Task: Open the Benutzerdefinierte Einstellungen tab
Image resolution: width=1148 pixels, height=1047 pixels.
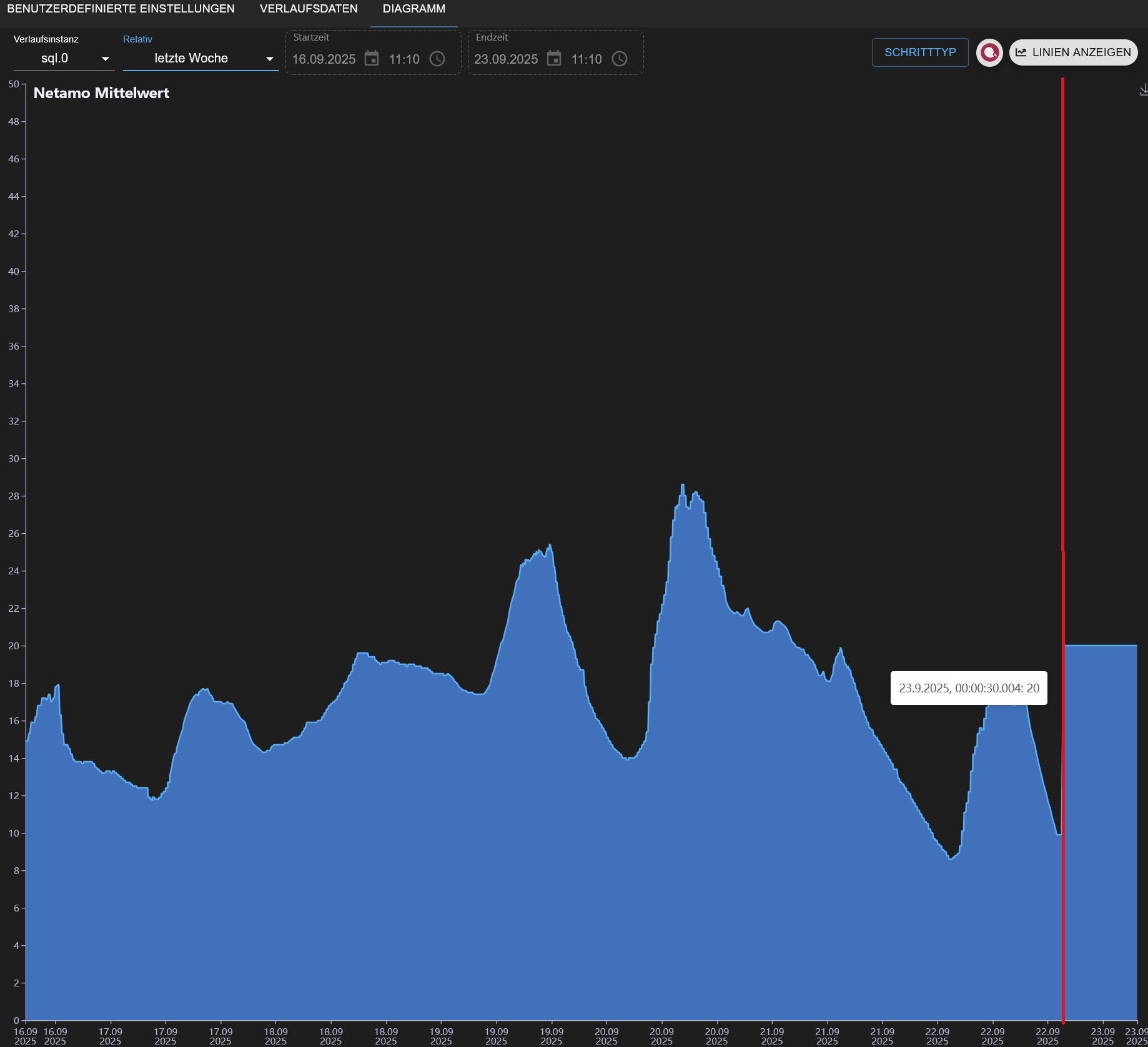Action: 121,9
